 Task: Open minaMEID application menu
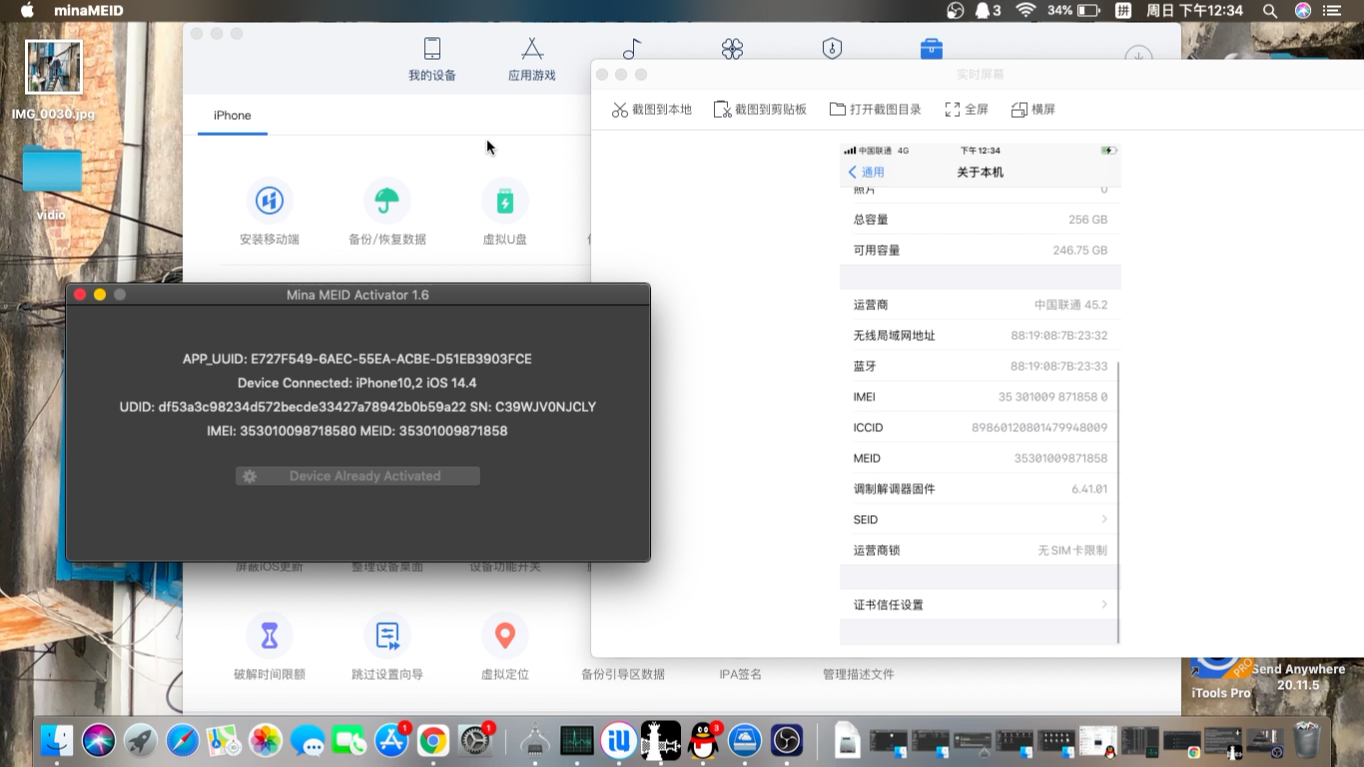[89, 11]
